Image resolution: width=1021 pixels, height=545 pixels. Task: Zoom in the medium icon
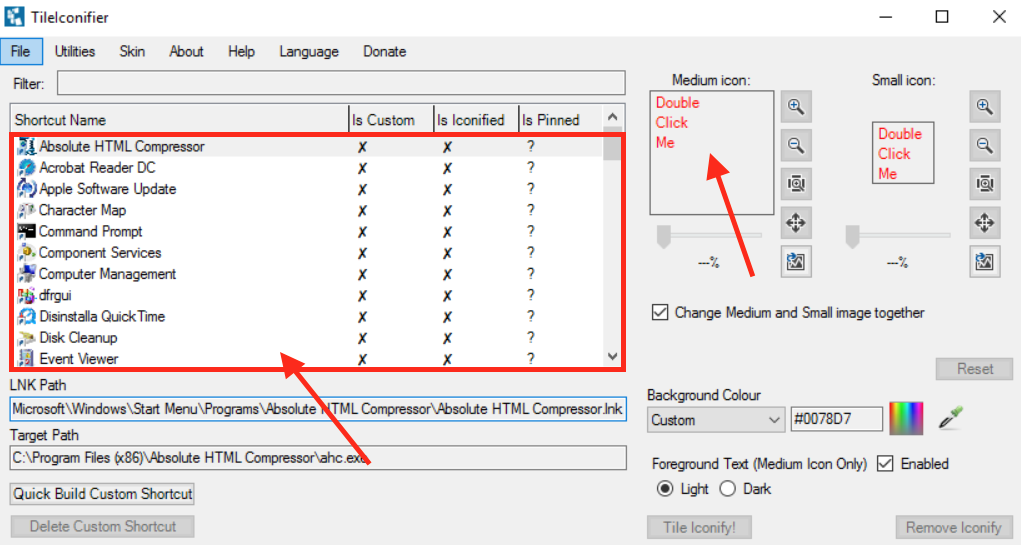[796, 107]
